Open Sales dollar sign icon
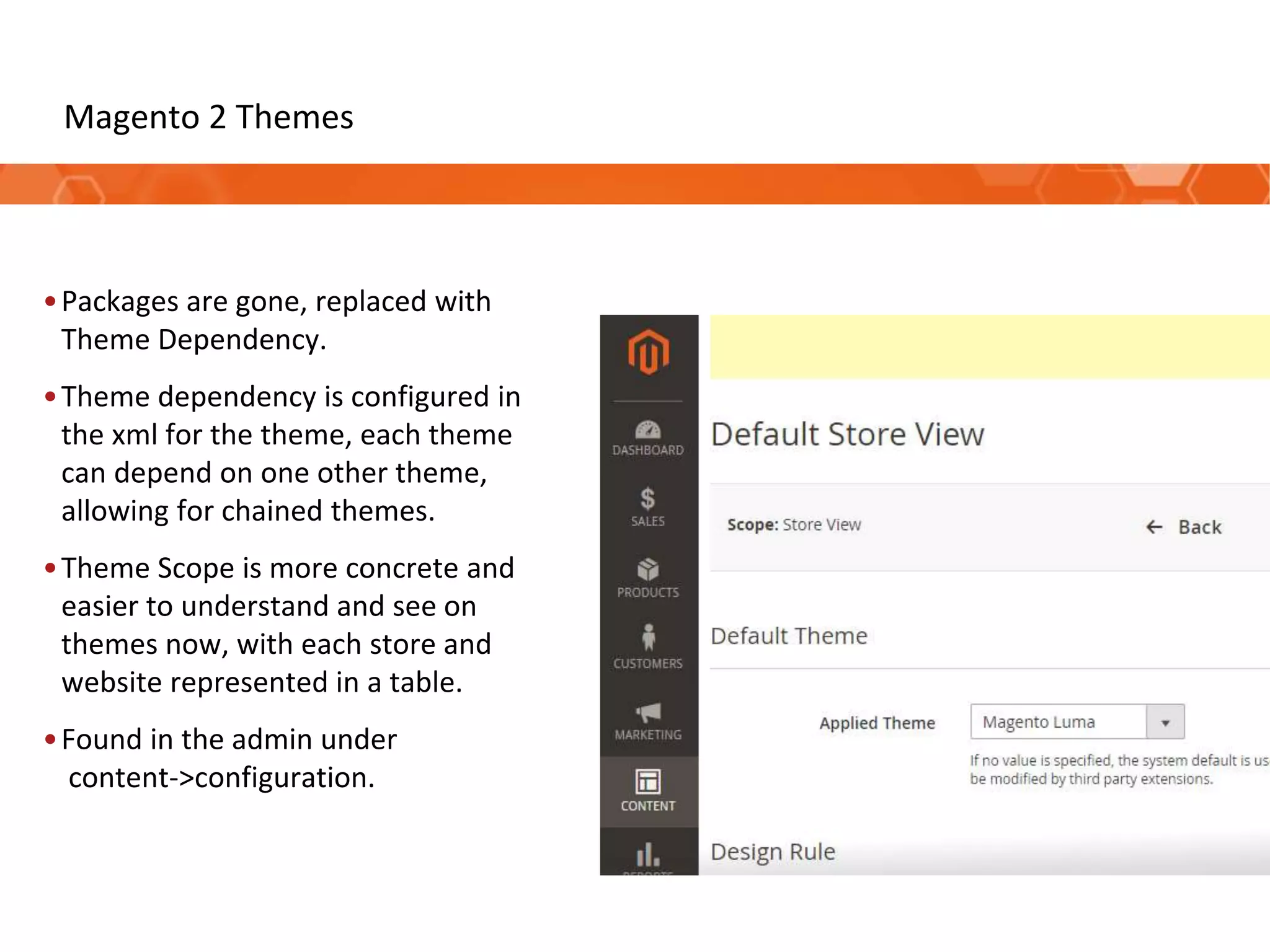1270x952 pixels. tap(647, 498)
